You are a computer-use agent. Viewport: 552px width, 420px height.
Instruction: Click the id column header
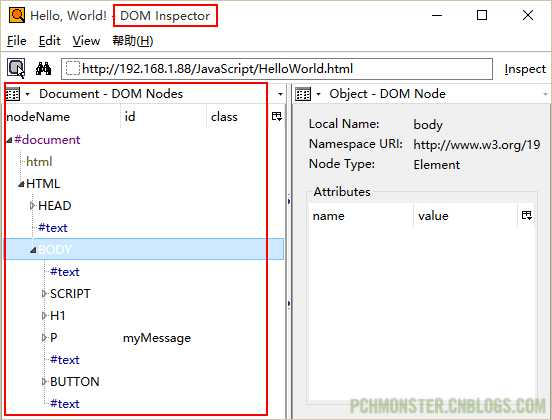(164, 117)
